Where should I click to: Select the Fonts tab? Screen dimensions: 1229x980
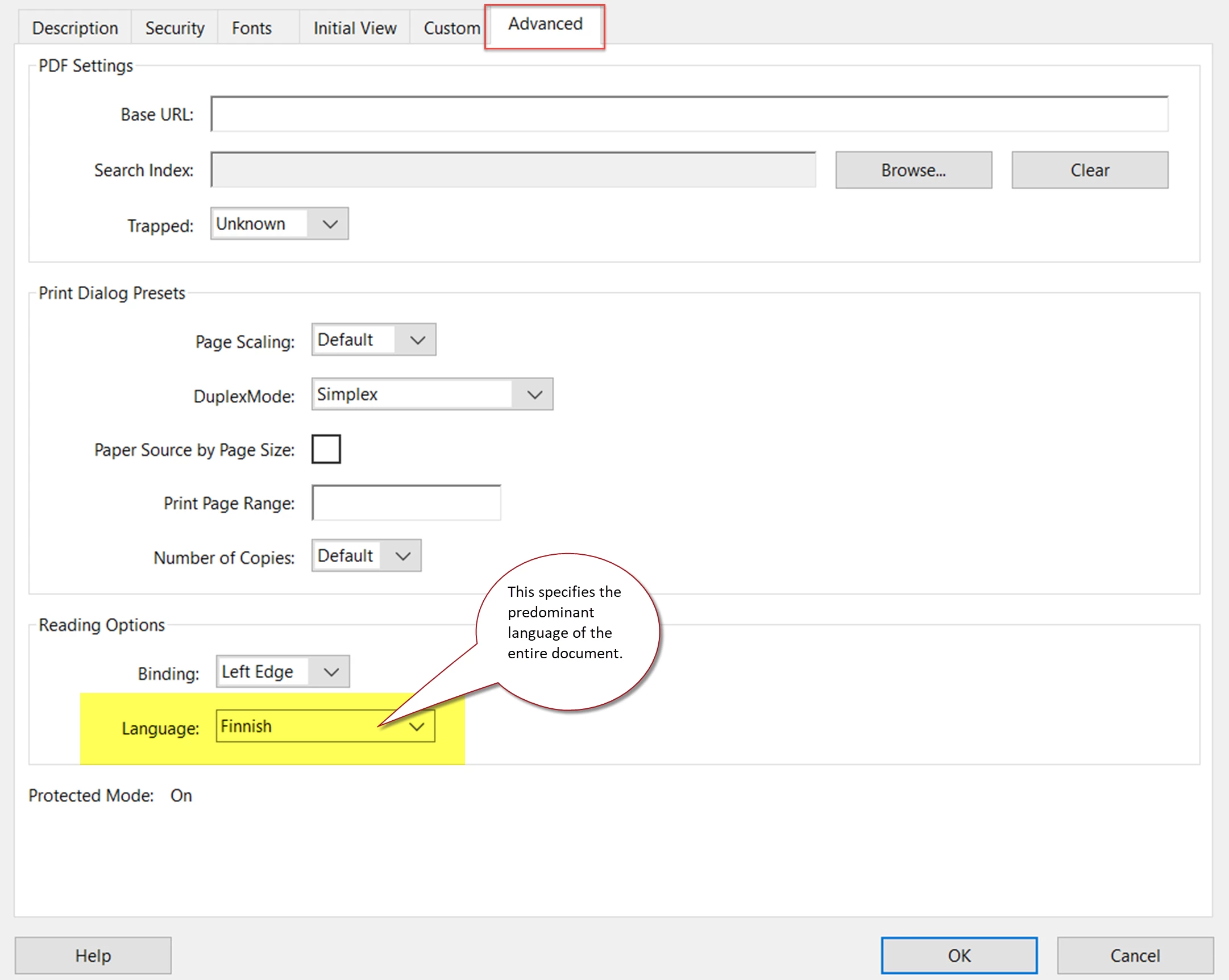pos(251,28)
